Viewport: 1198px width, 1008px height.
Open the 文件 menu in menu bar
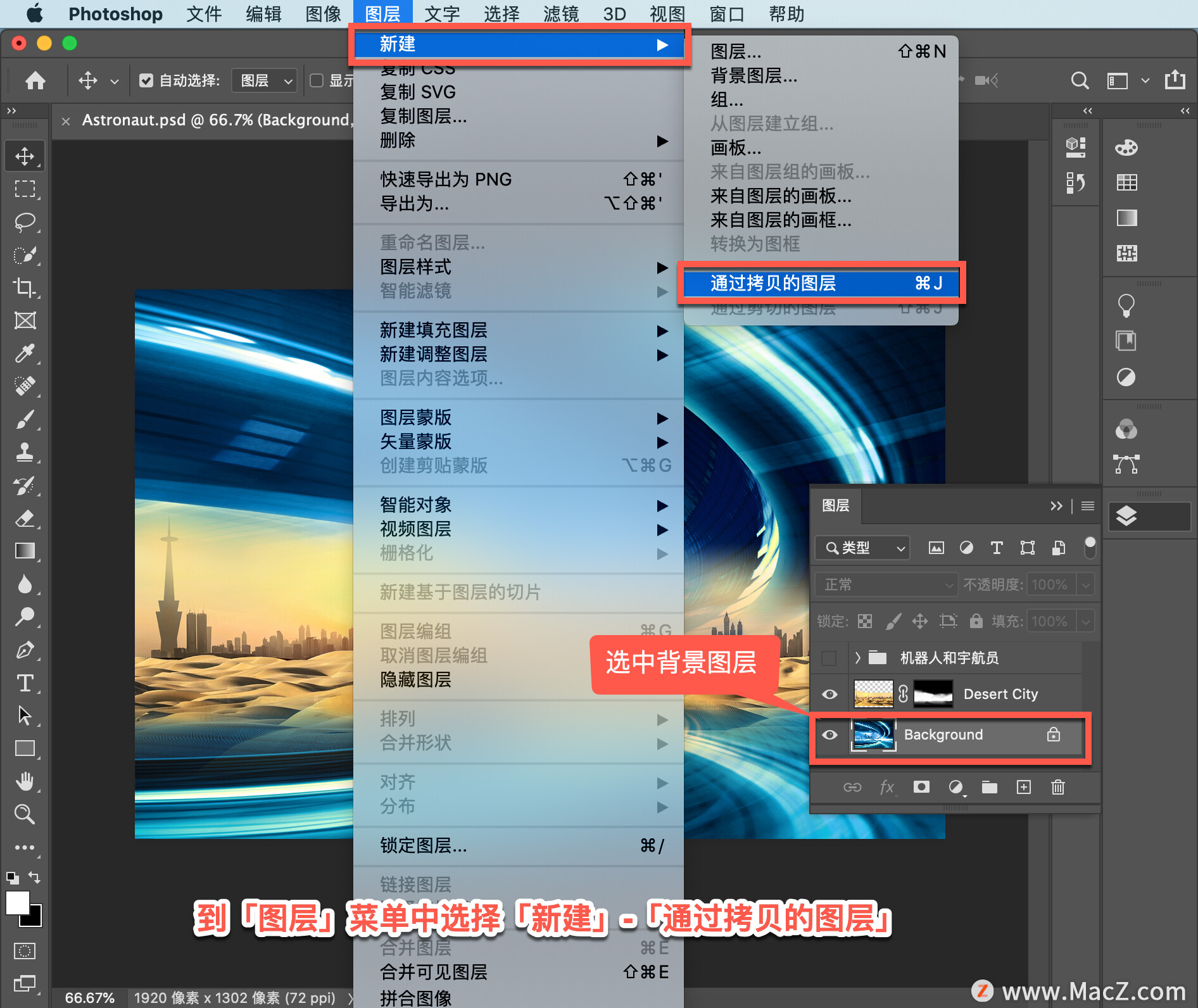(x=204, y=14)
